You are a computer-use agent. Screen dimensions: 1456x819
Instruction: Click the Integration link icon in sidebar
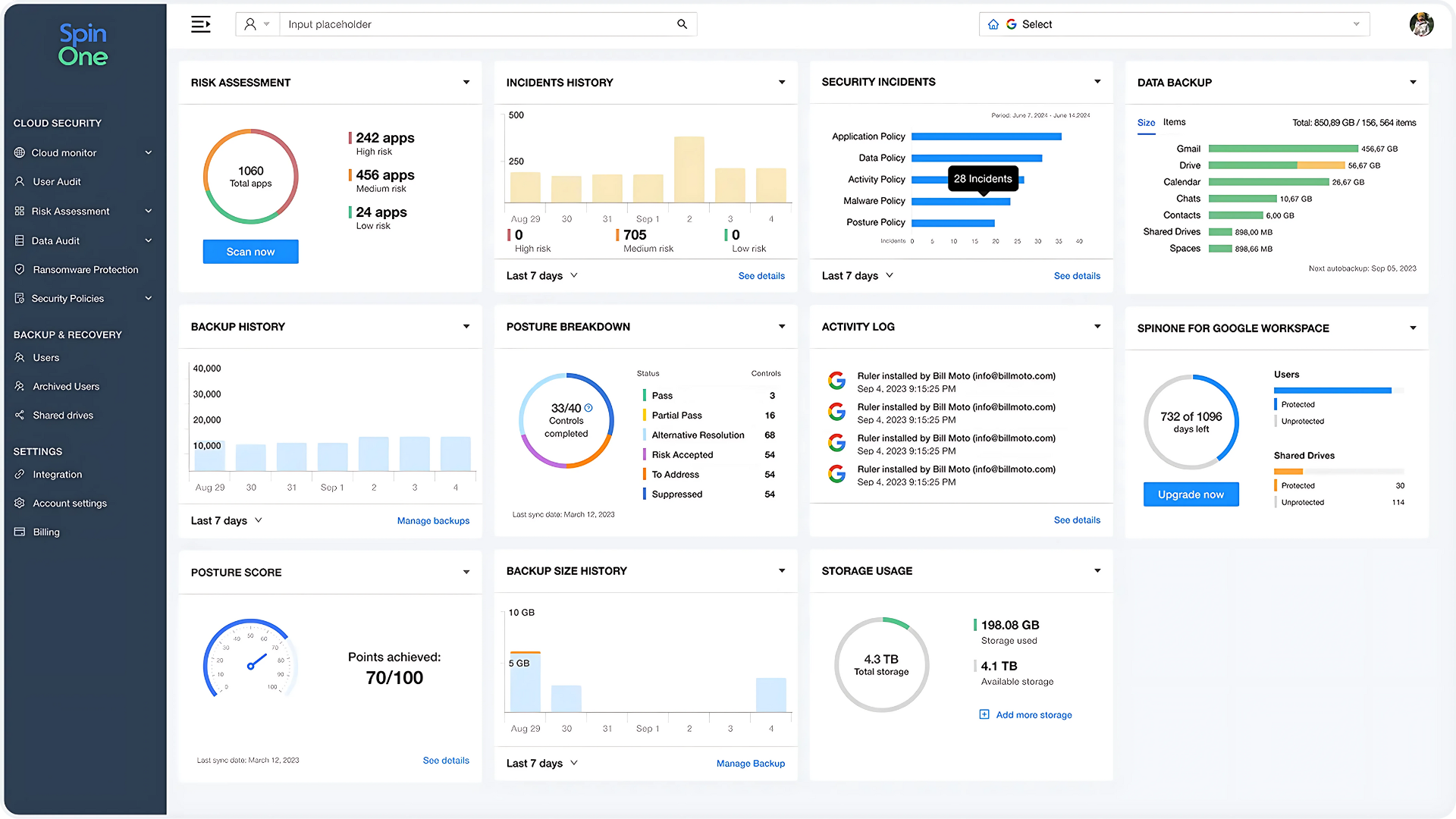[20, 474]
